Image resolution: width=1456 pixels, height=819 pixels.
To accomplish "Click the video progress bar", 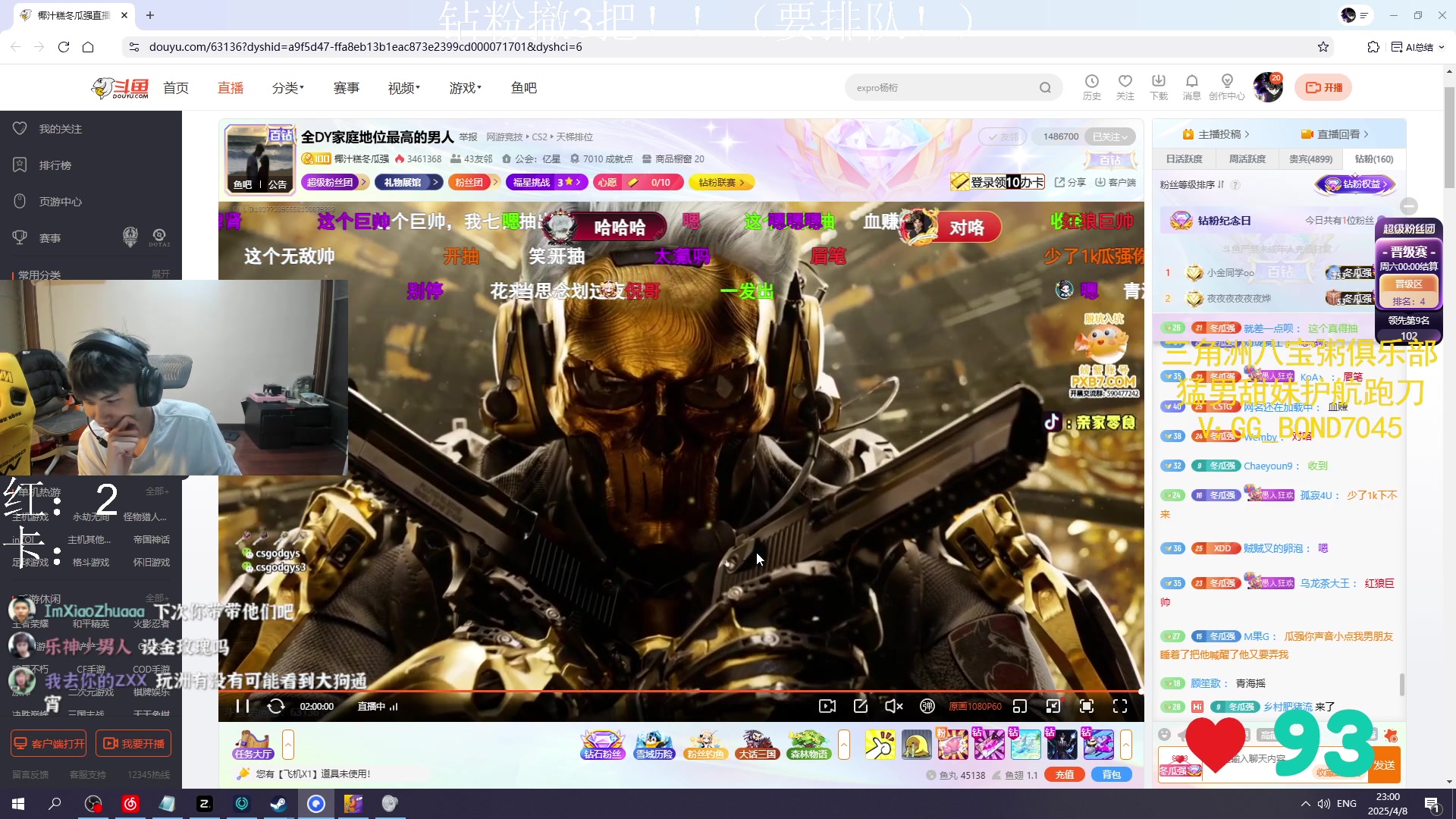I will pos(681,692).
